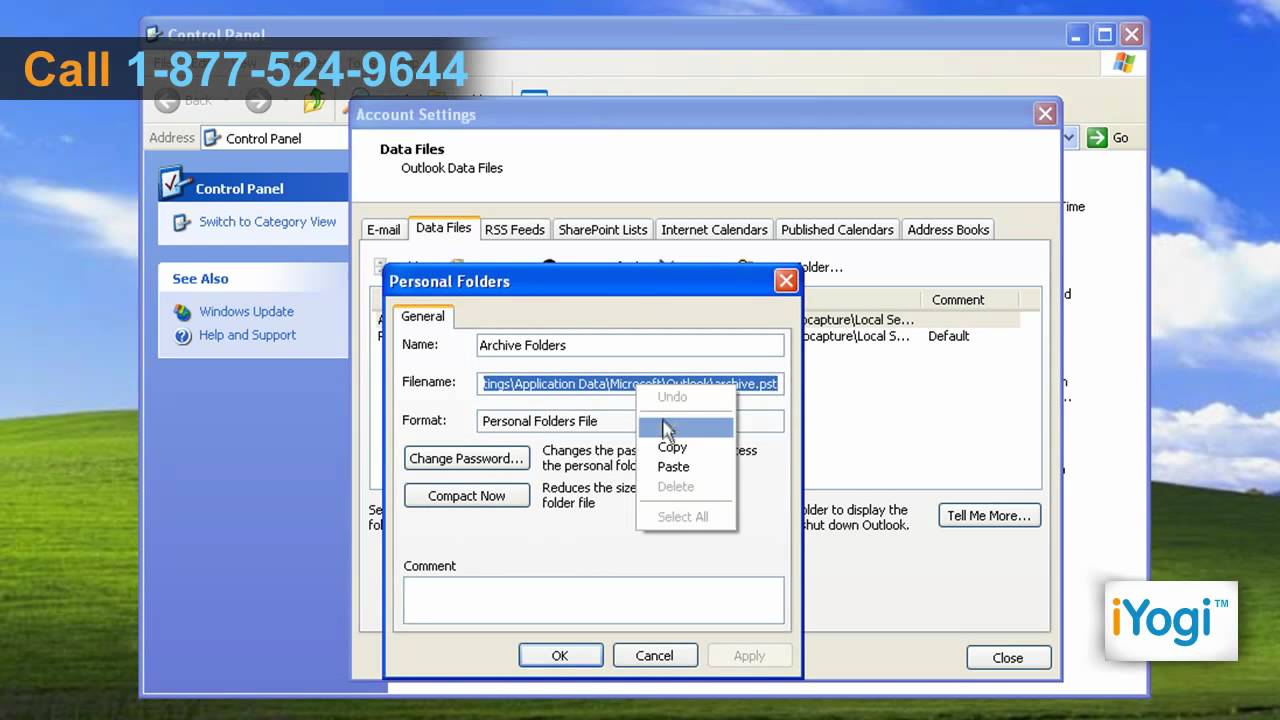
Task: Open the Help and Support link
Action: point(247,336)
